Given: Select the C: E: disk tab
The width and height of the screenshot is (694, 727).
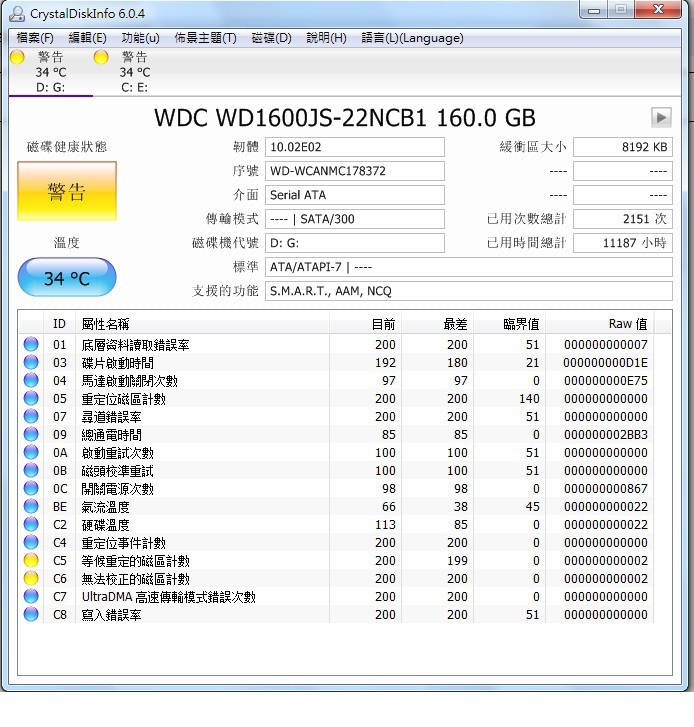Looking at the screenshot, I should pos(134,72).
